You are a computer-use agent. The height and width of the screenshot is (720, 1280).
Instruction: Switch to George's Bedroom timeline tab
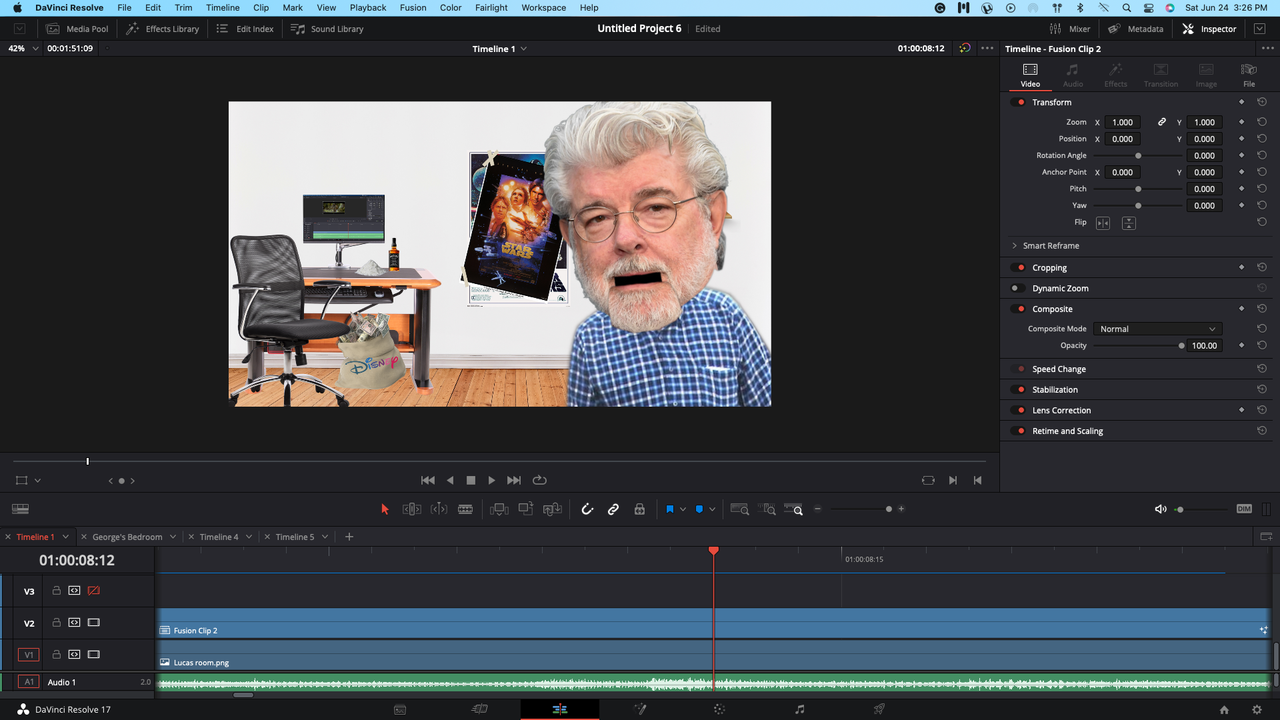127,537
